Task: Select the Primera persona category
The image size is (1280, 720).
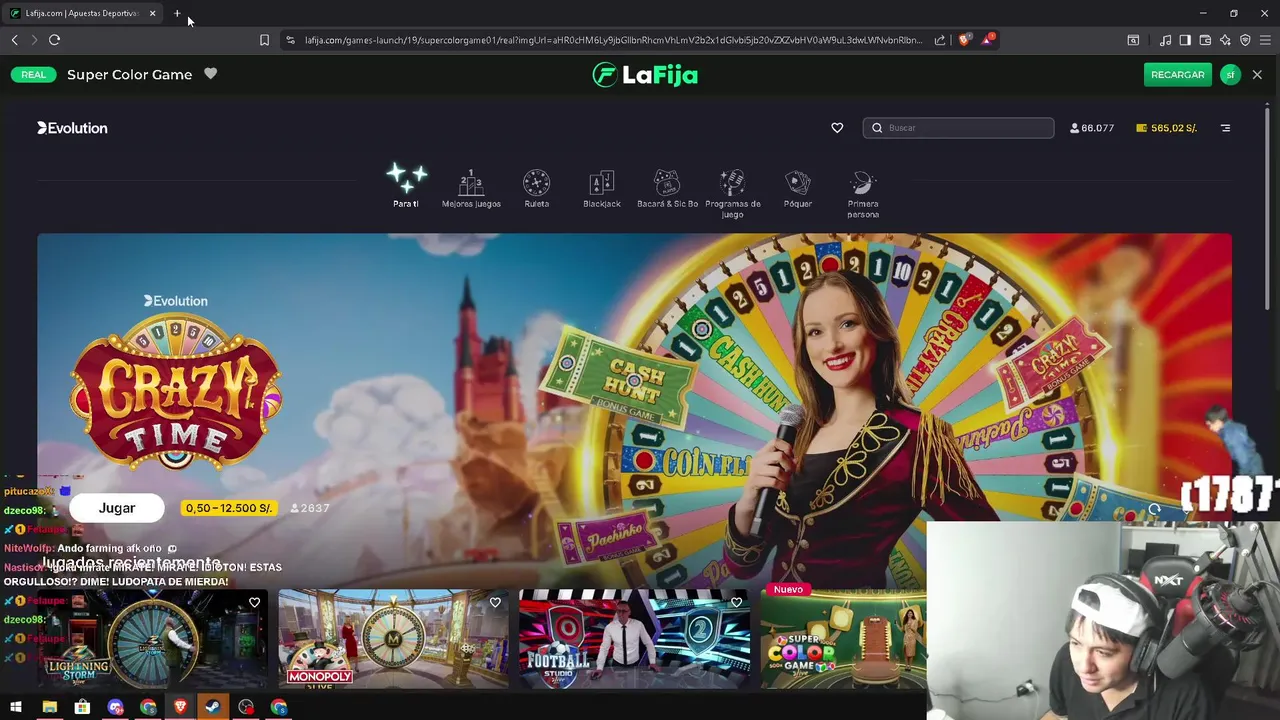Action: pyautogui.click(x=863, y=193)
